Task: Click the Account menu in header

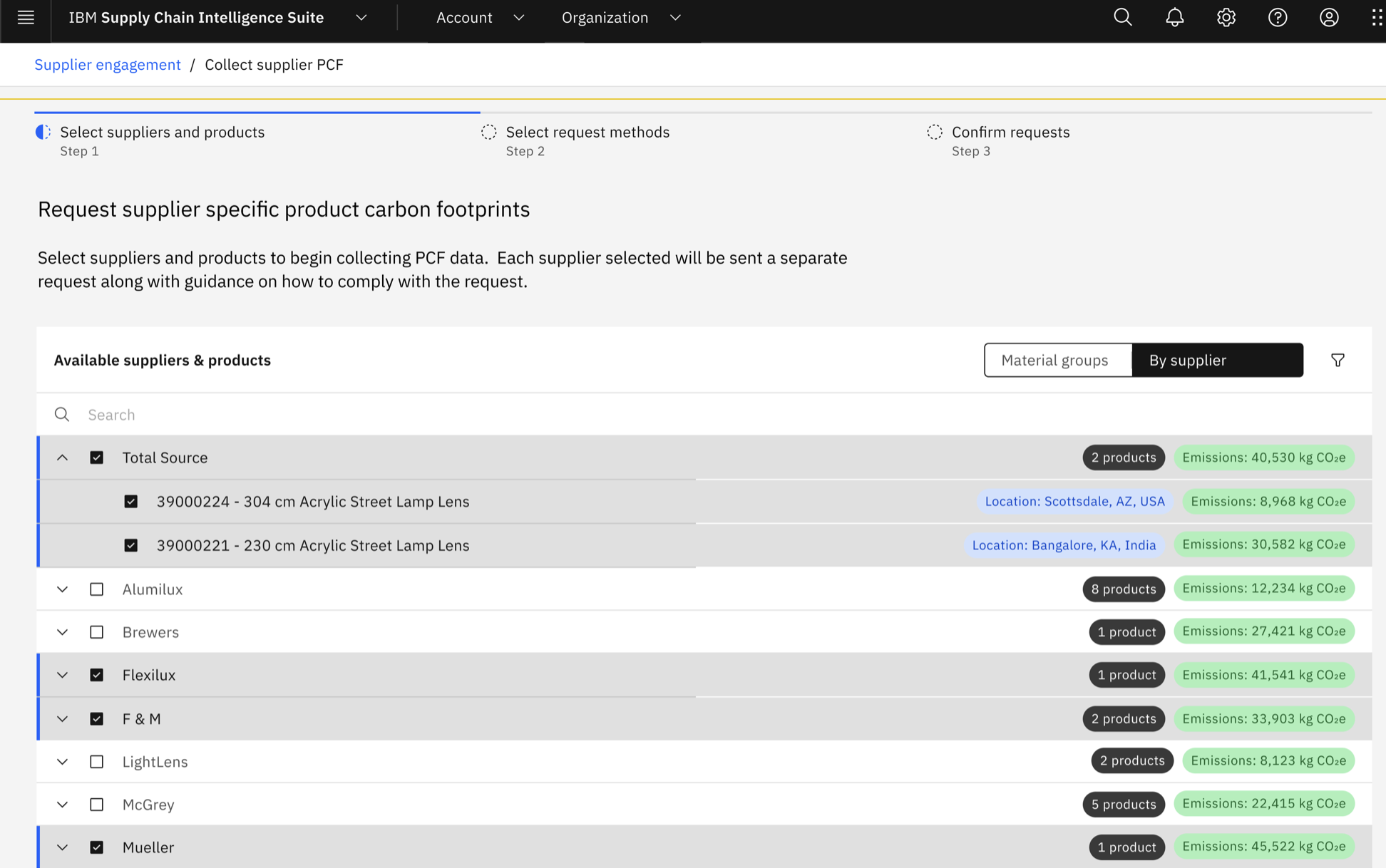Action: [x=479, y=18]
